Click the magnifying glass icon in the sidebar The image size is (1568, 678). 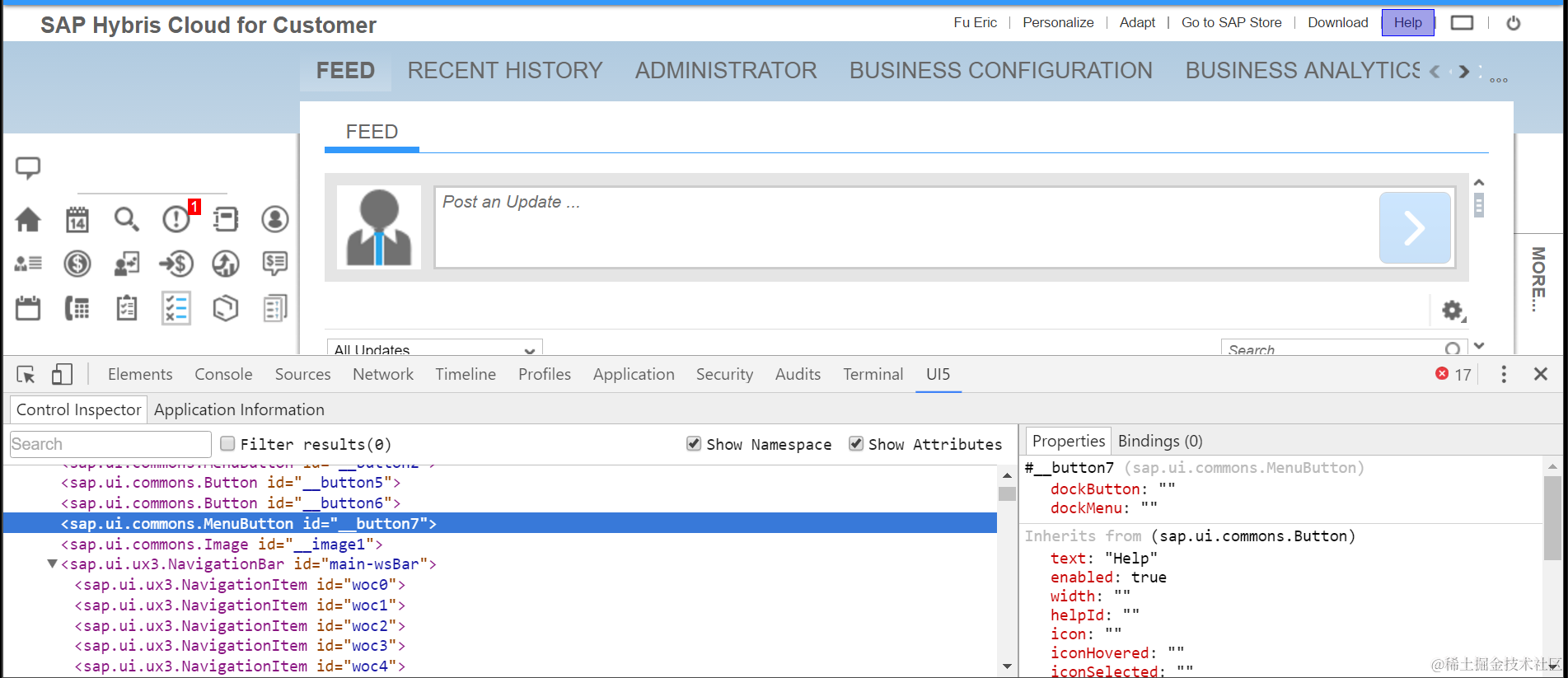[126, 219]
